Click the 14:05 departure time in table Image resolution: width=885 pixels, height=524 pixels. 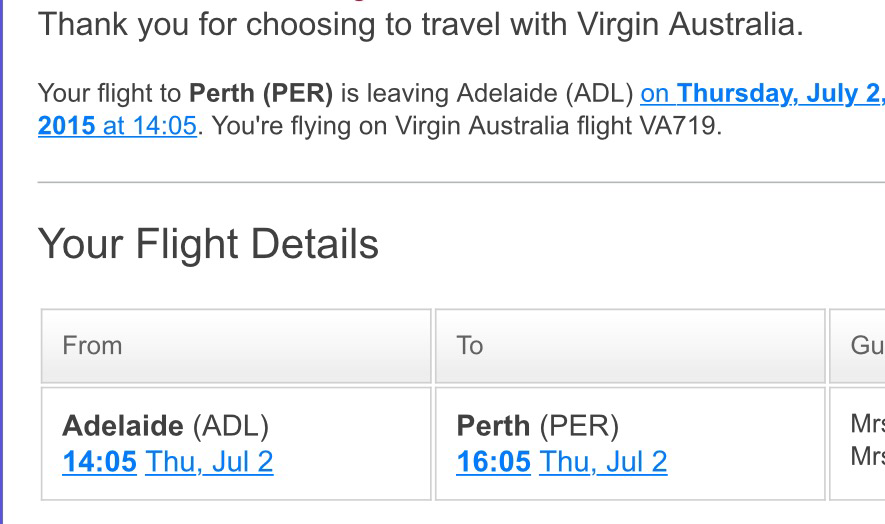99,462
